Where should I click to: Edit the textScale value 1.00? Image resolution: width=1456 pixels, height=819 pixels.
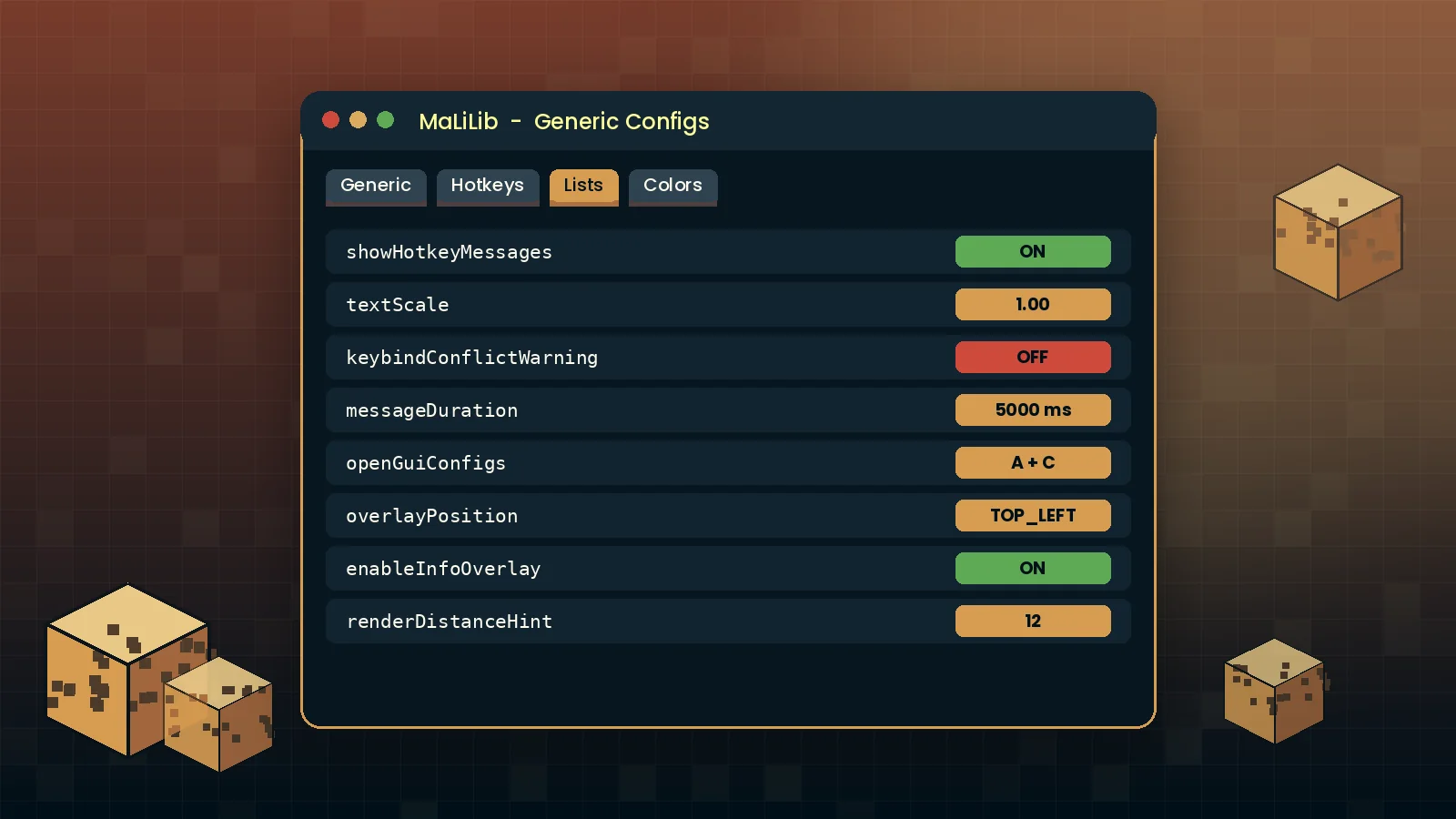pyautogui.click(x=1033, y=305)
